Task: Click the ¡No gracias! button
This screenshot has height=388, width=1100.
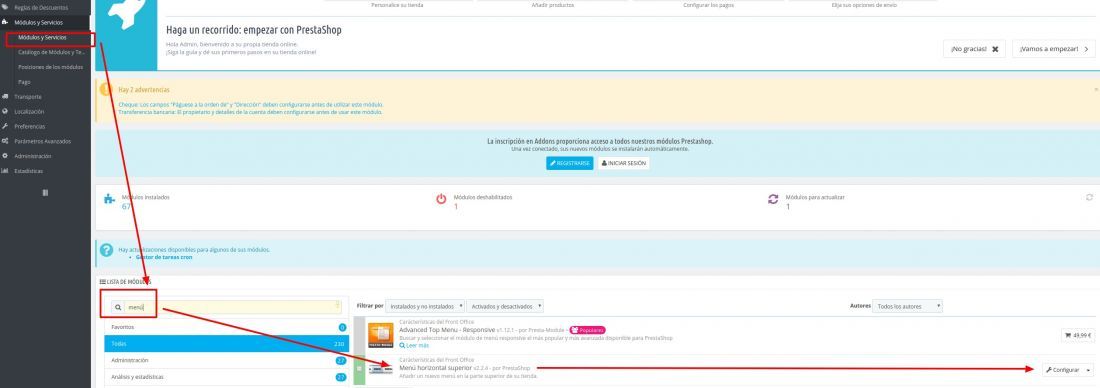Action: (x=974, y=49)
